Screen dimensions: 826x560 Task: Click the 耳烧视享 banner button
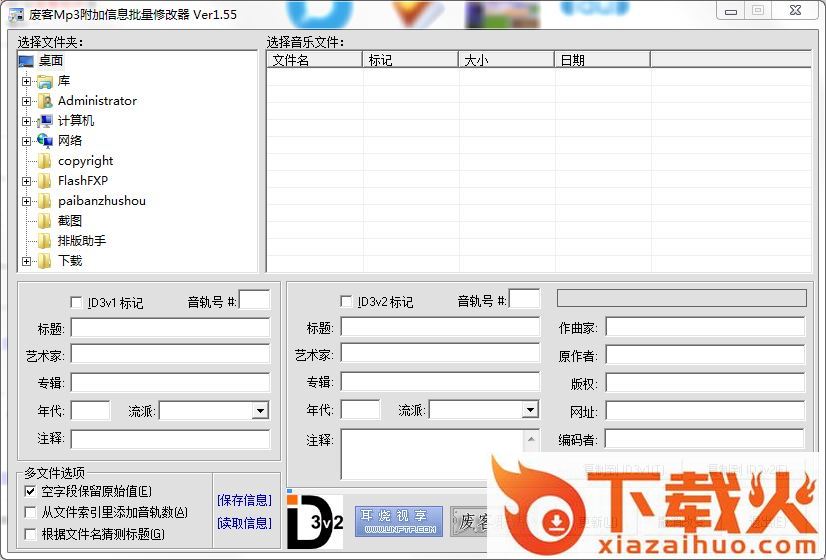point(398,521)
